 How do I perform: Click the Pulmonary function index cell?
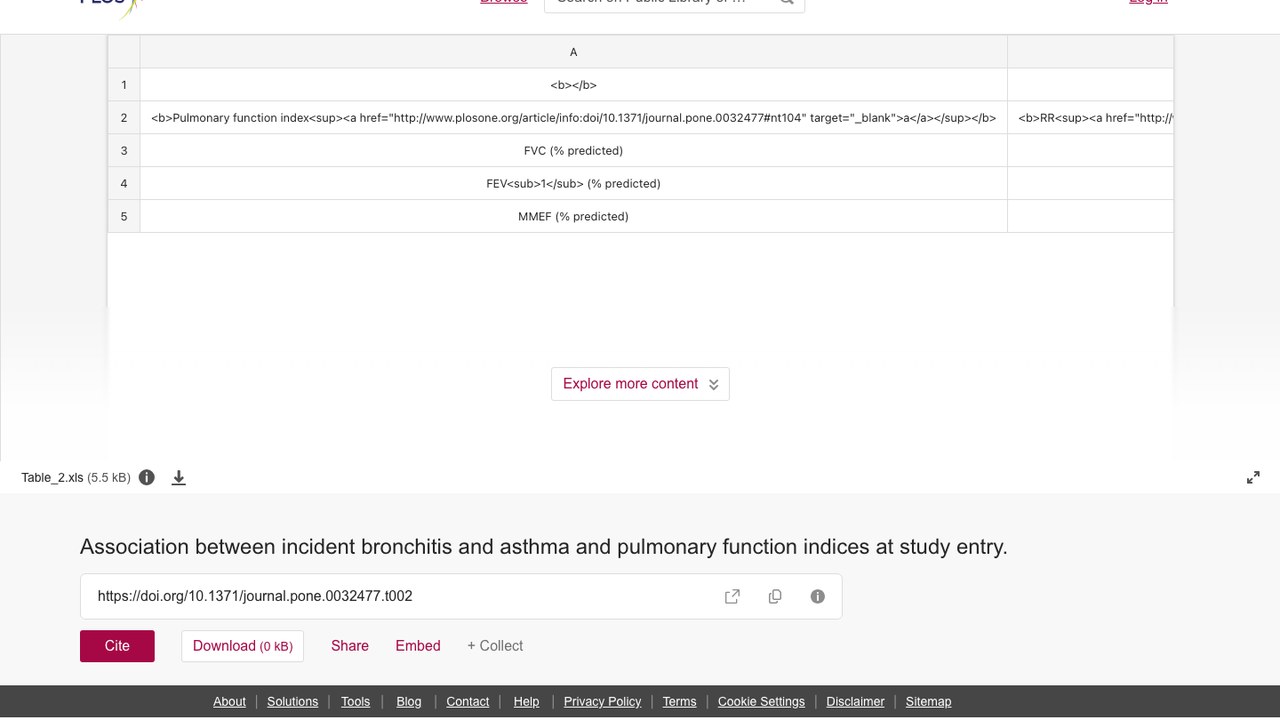pos(573,118)
